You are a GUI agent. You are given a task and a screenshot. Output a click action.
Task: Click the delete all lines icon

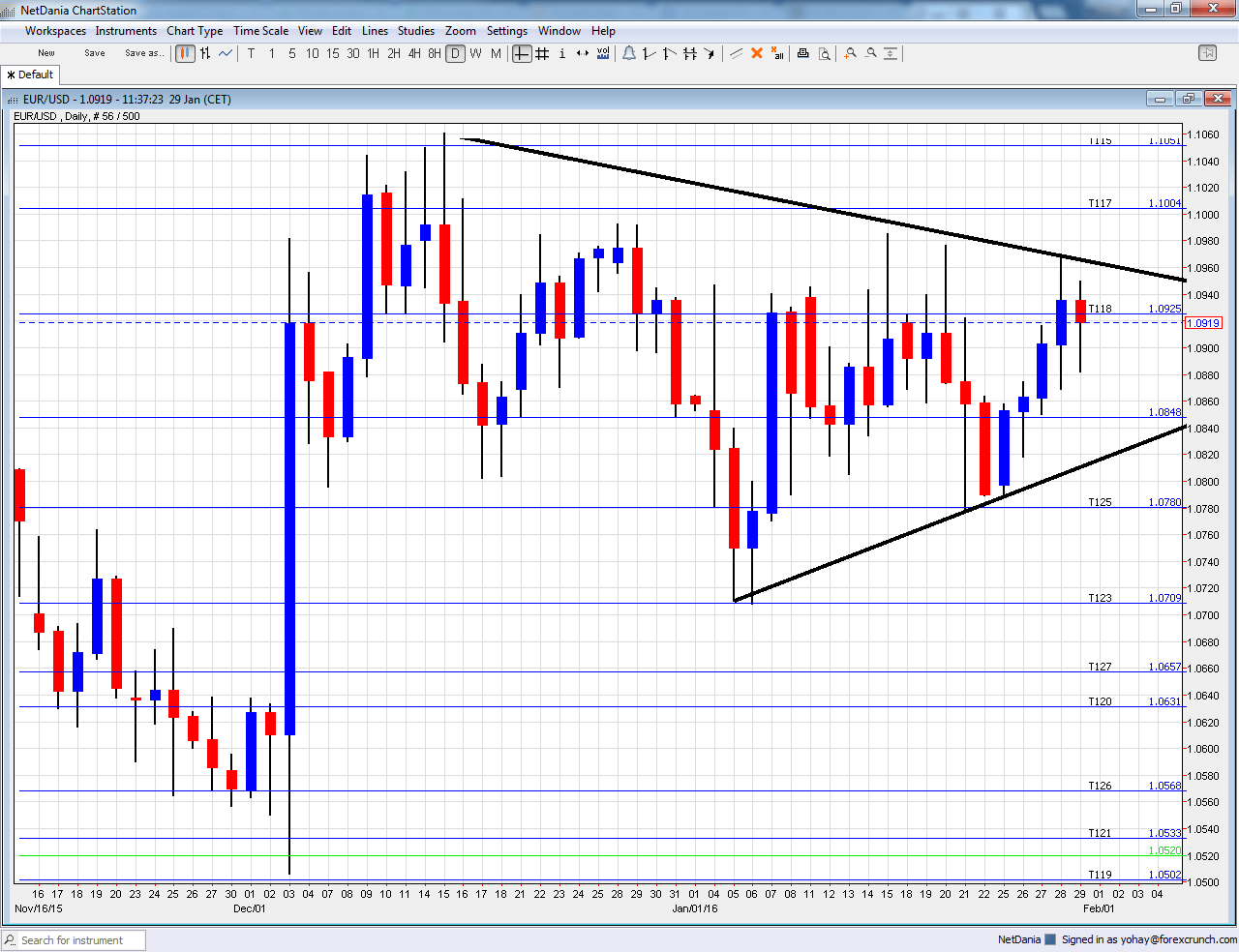click(x=777, y=53)
